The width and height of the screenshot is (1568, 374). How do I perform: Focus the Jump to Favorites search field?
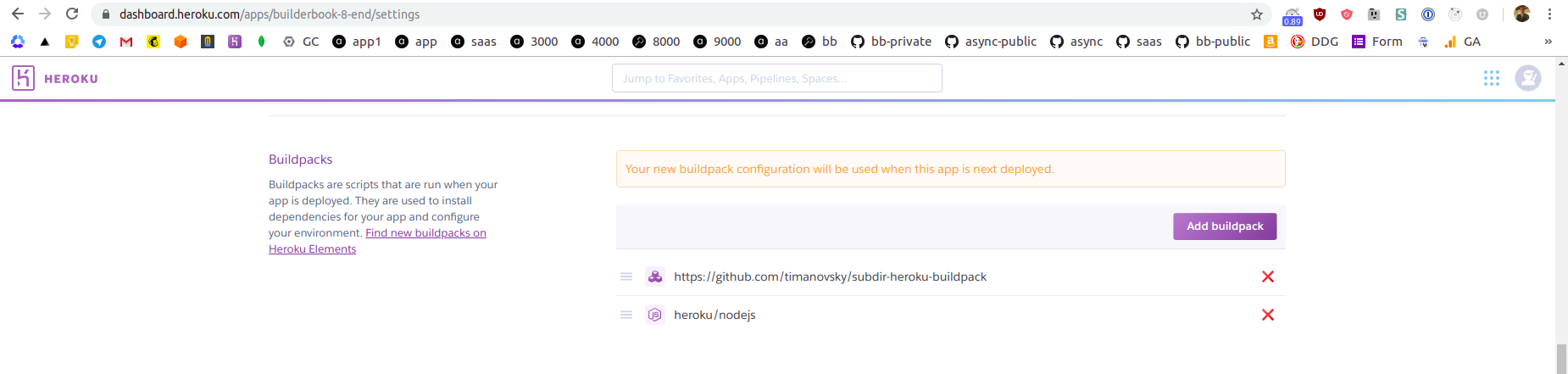pyautogui.click(x=777, y=78)
